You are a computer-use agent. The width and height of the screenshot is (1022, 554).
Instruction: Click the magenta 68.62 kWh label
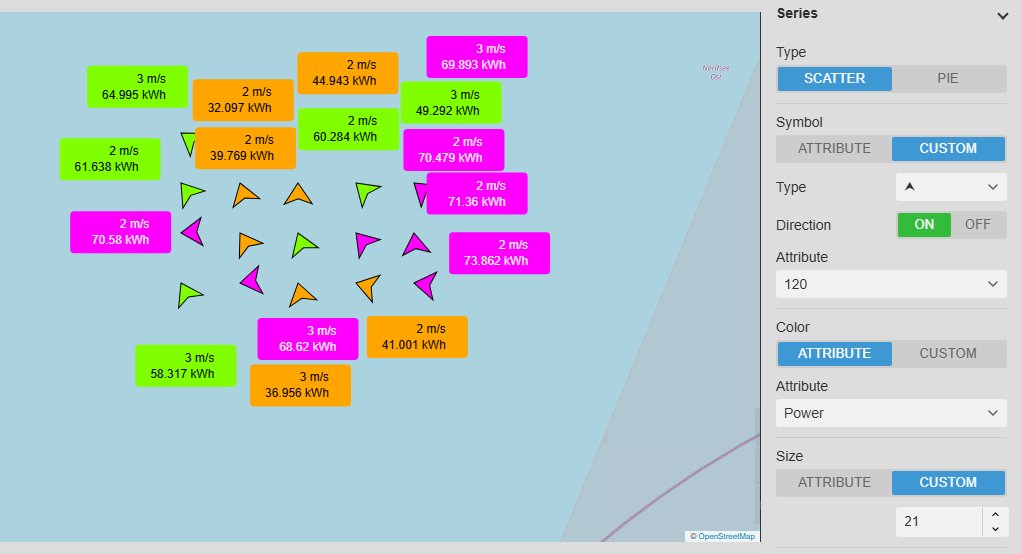[308, 339]
